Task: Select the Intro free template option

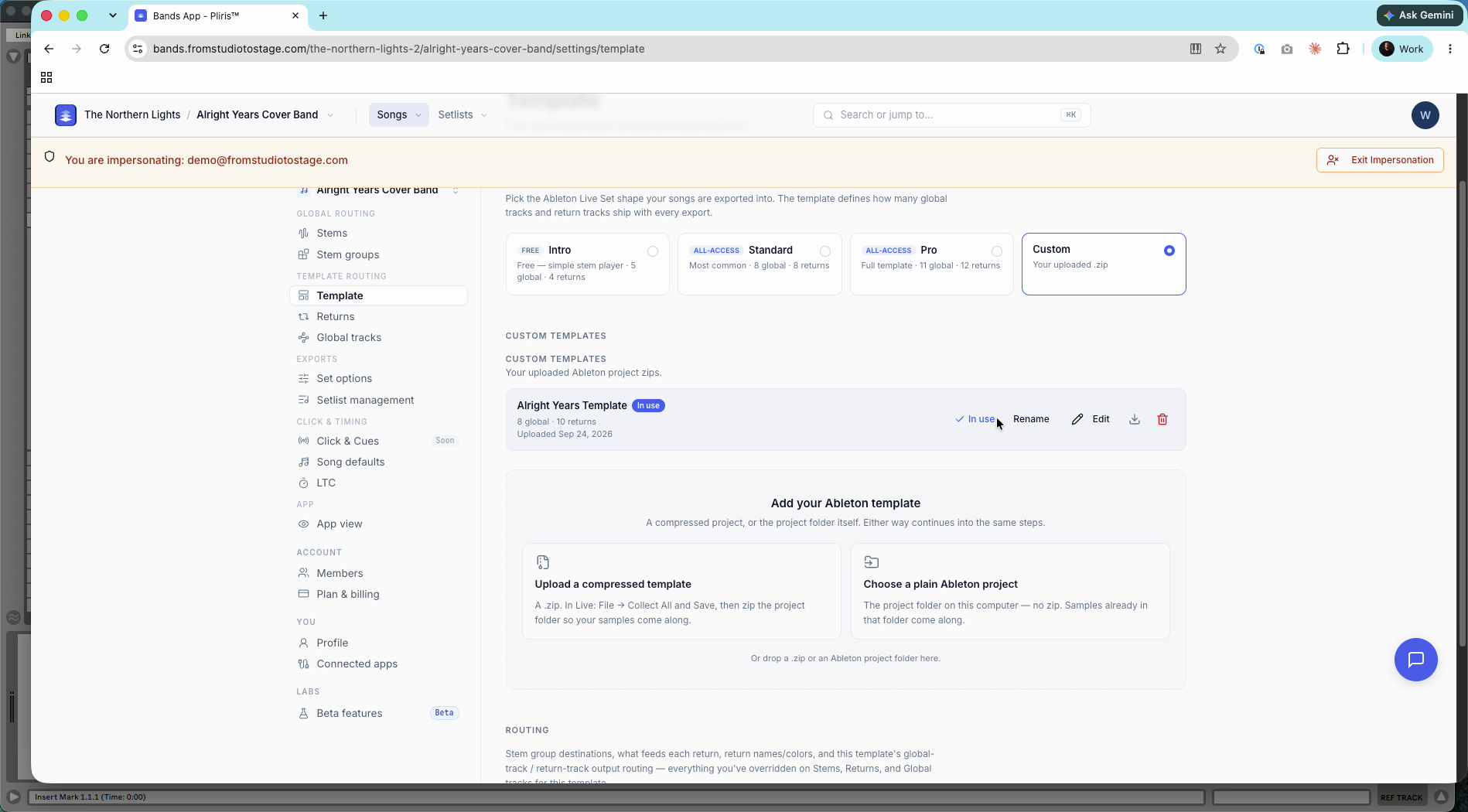Action: click(588, 264)
